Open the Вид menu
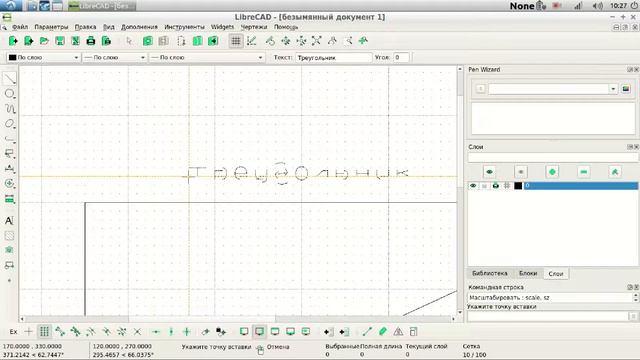Screen dimensions: 640x360 109,27
